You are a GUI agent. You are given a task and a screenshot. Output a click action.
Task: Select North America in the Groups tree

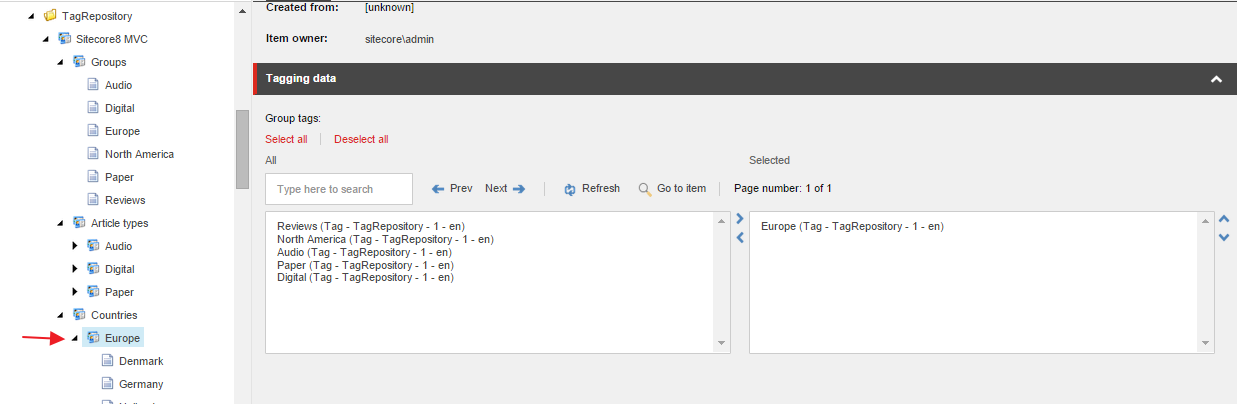click(139, 154)
